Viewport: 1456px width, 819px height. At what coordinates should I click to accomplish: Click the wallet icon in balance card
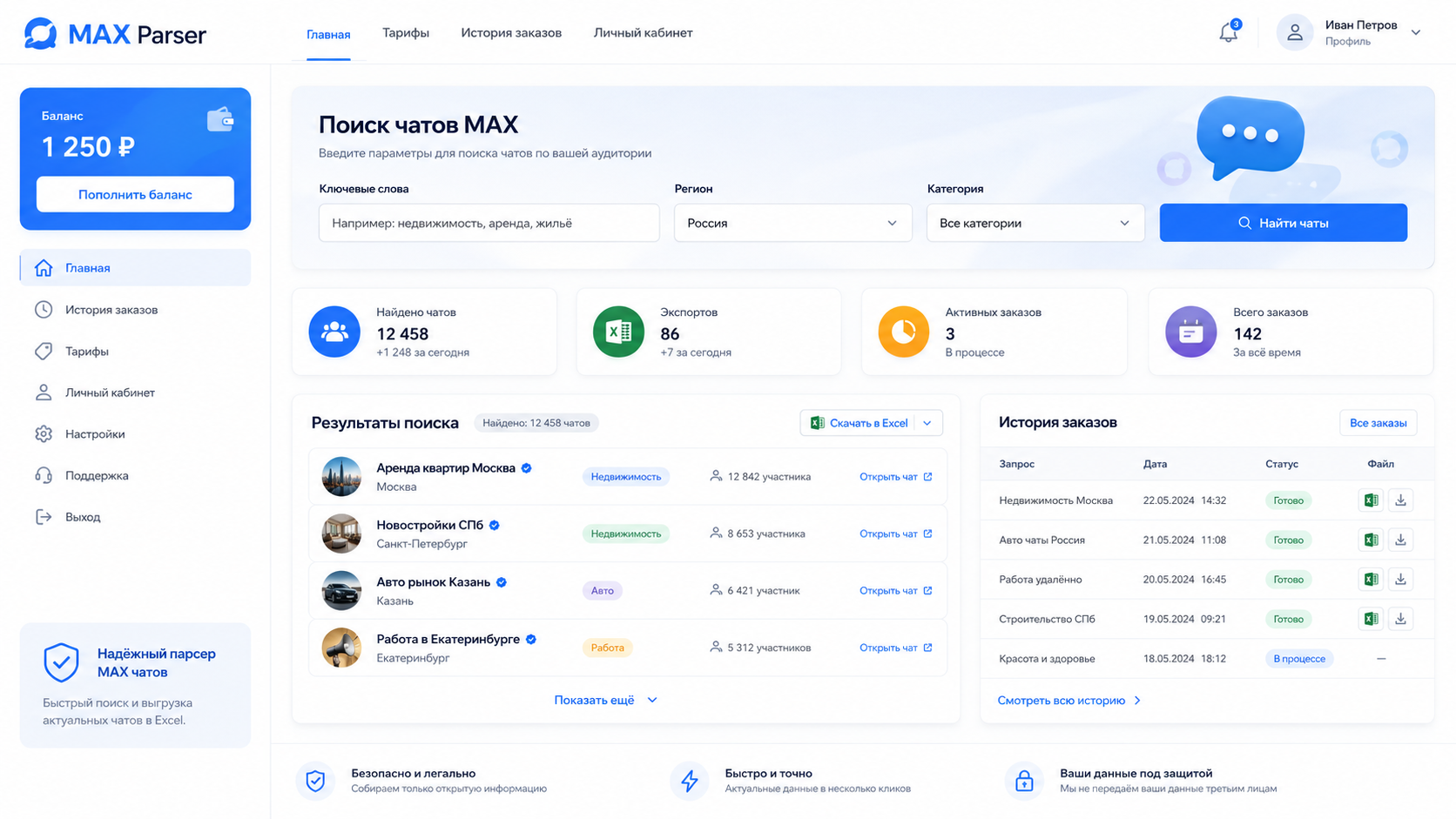point(220,118)
